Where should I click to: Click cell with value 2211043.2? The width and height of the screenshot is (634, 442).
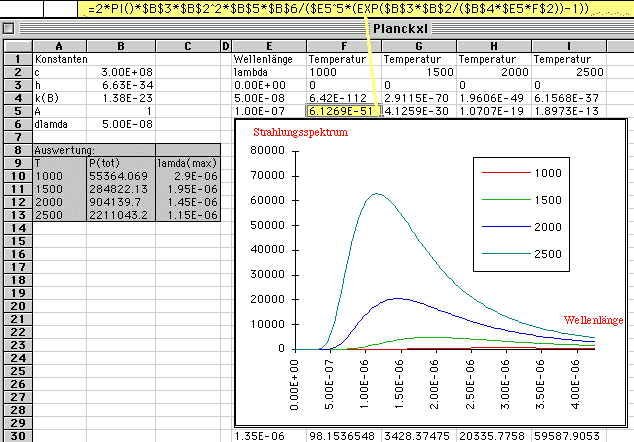[121, 215]
